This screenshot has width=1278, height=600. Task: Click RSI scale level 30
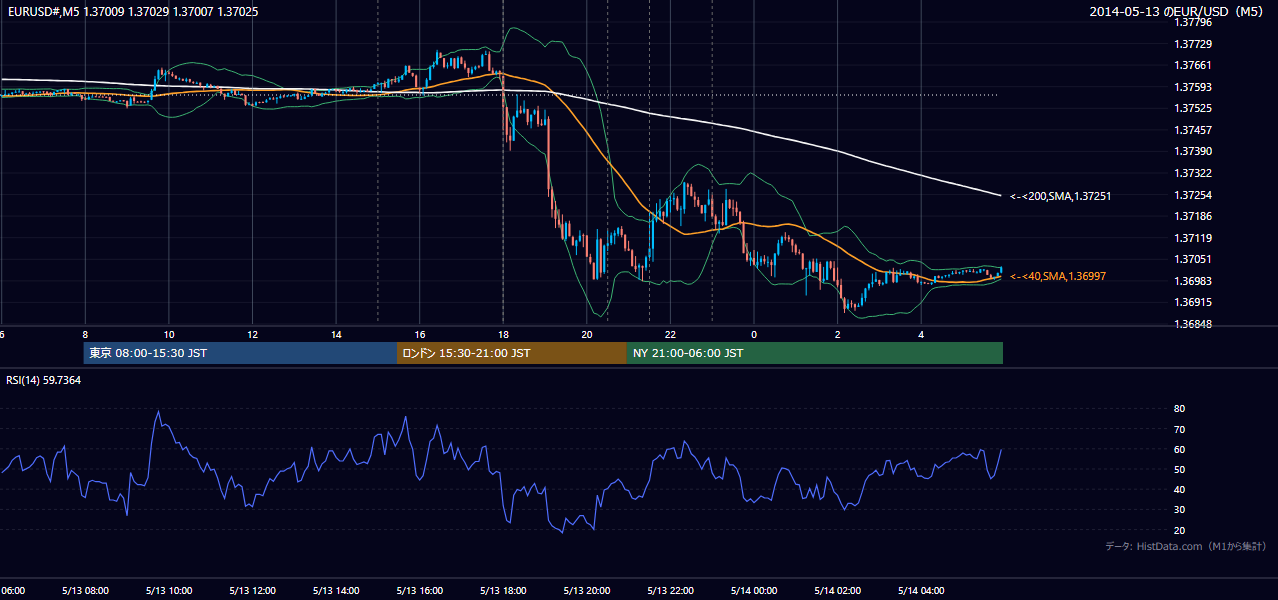pyautogui.click(x=1180, y=510)
